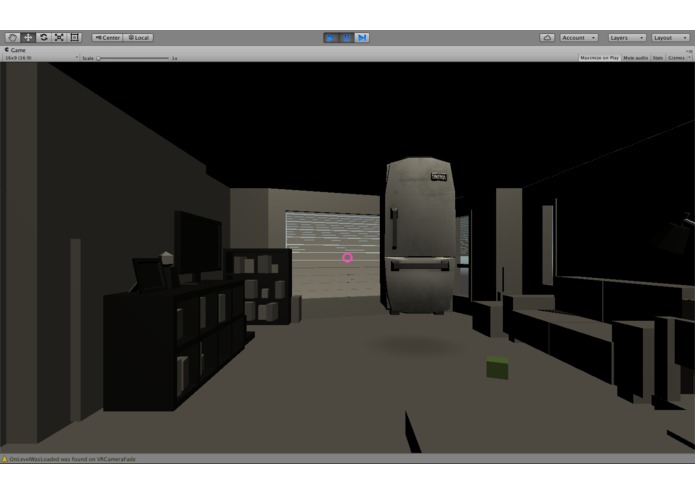Toggle Gizmos in Game view
The image size is (695, 494).
coord(676,58)
